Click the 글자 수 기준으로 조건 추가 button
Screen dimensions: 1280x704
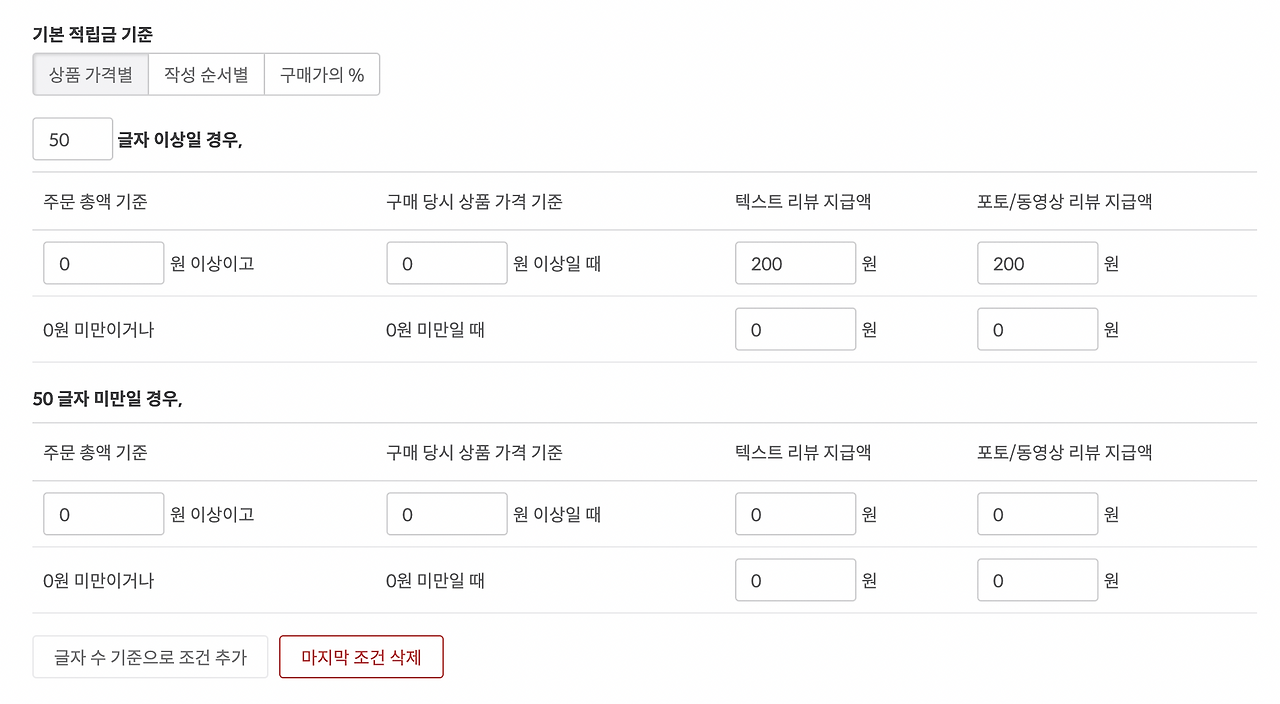point(150,656)
